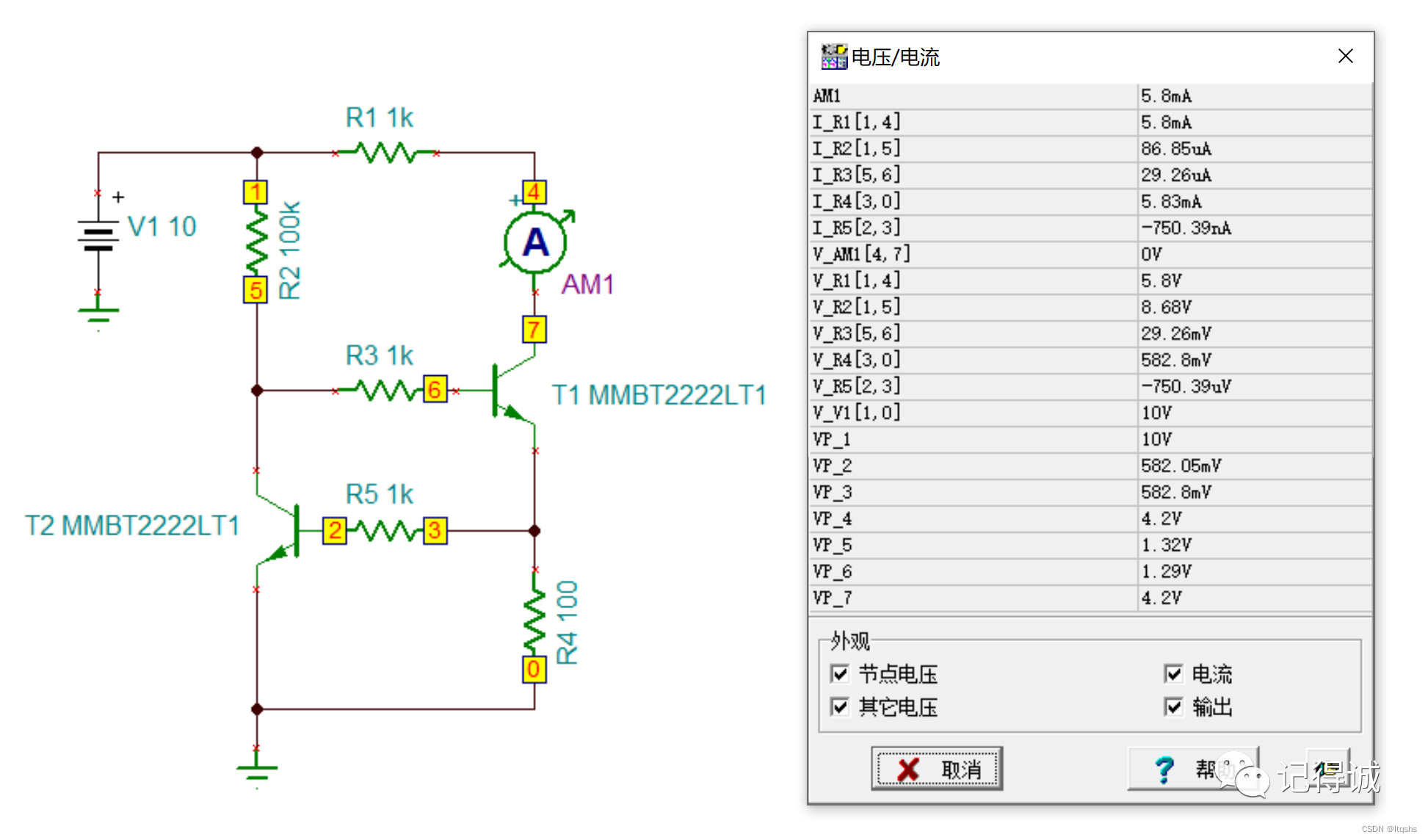Click yellow node marker 7
Screen dimensions: 1428x840
tap(534, 330)
